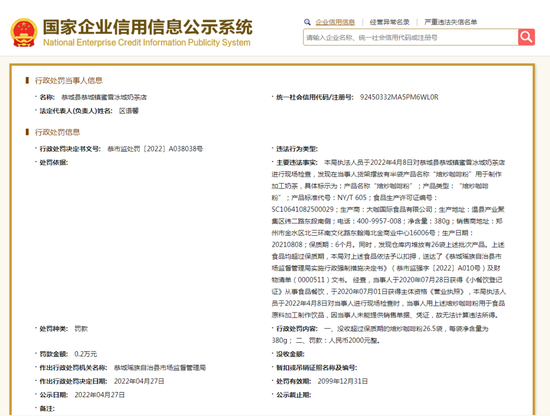The image size is (550, 416).
Task: Click the 主要违法事实 label
Action: pyautogui.click(x=297, y=162)
